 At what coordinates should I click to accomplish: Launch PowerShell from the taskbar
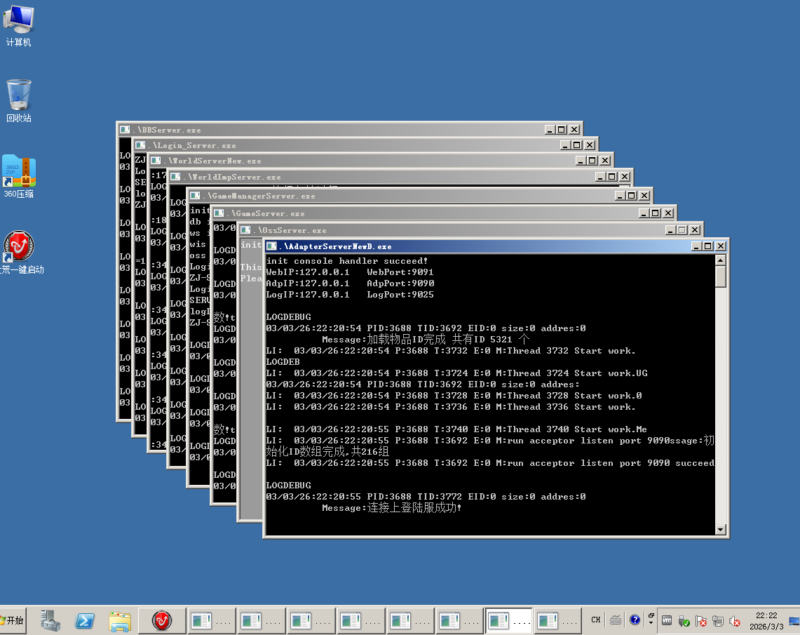(85, 620)
